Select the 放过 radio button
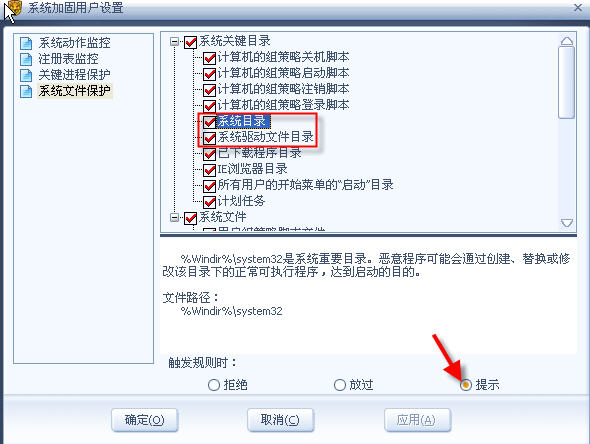 339,385
